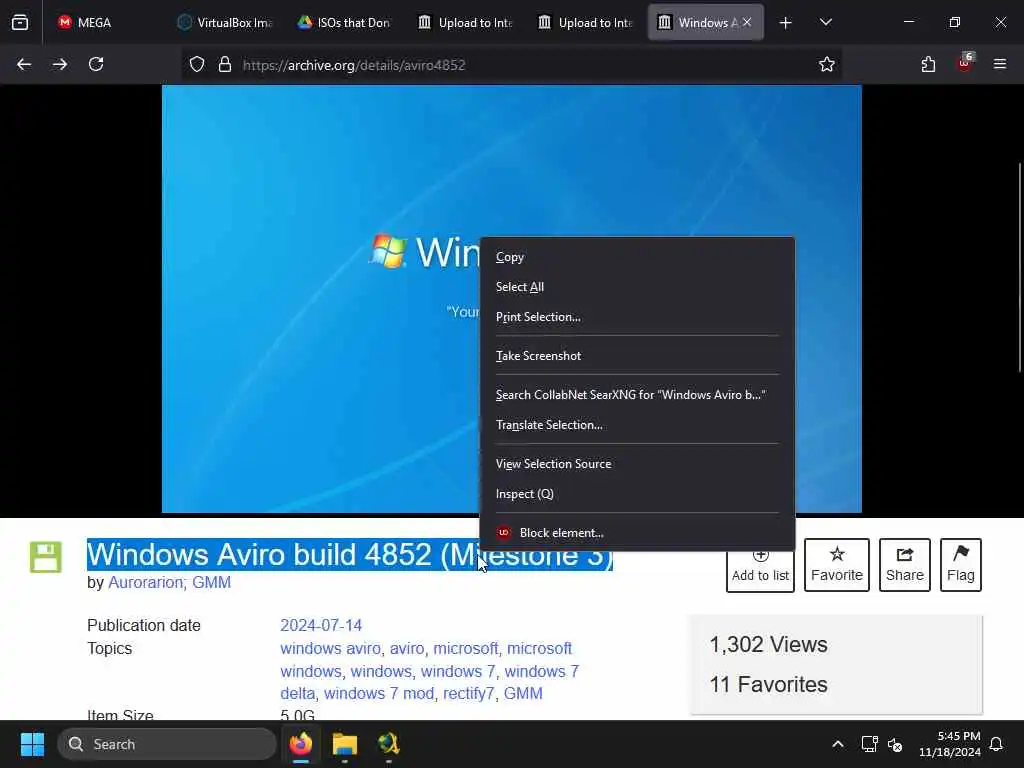The image size is (1024, 768).
Task: Open the microsoft topic link
Action: coord(466,648)
